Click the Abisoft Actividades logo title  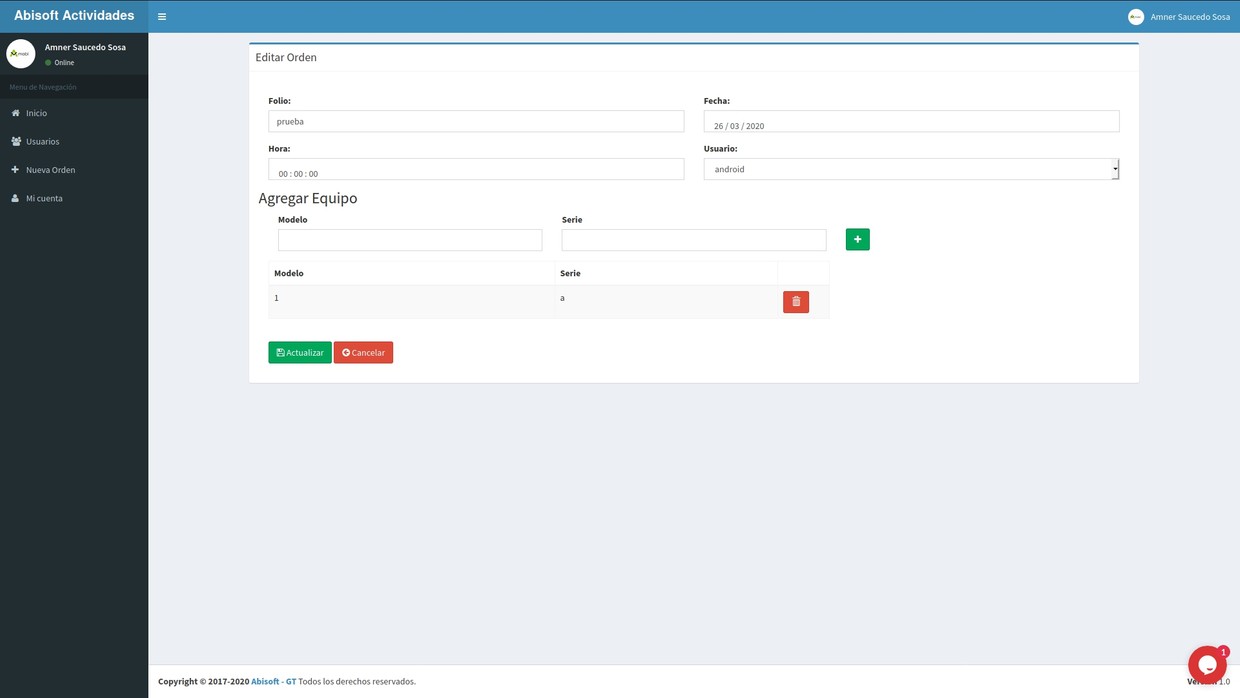tap(74, 16)
